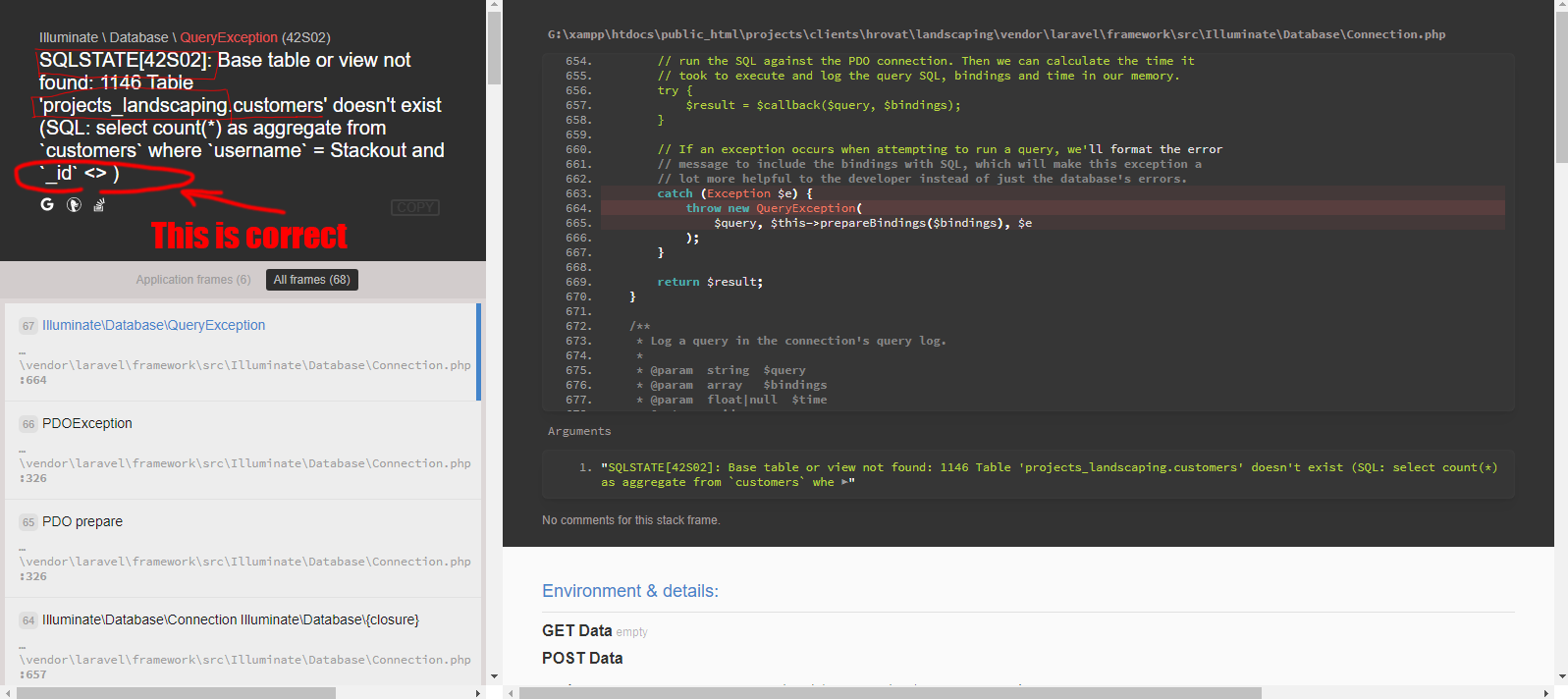Select the All frames (68) tab
The height and width of the screenshot is (699, 1568).
[x=311, y=280]
